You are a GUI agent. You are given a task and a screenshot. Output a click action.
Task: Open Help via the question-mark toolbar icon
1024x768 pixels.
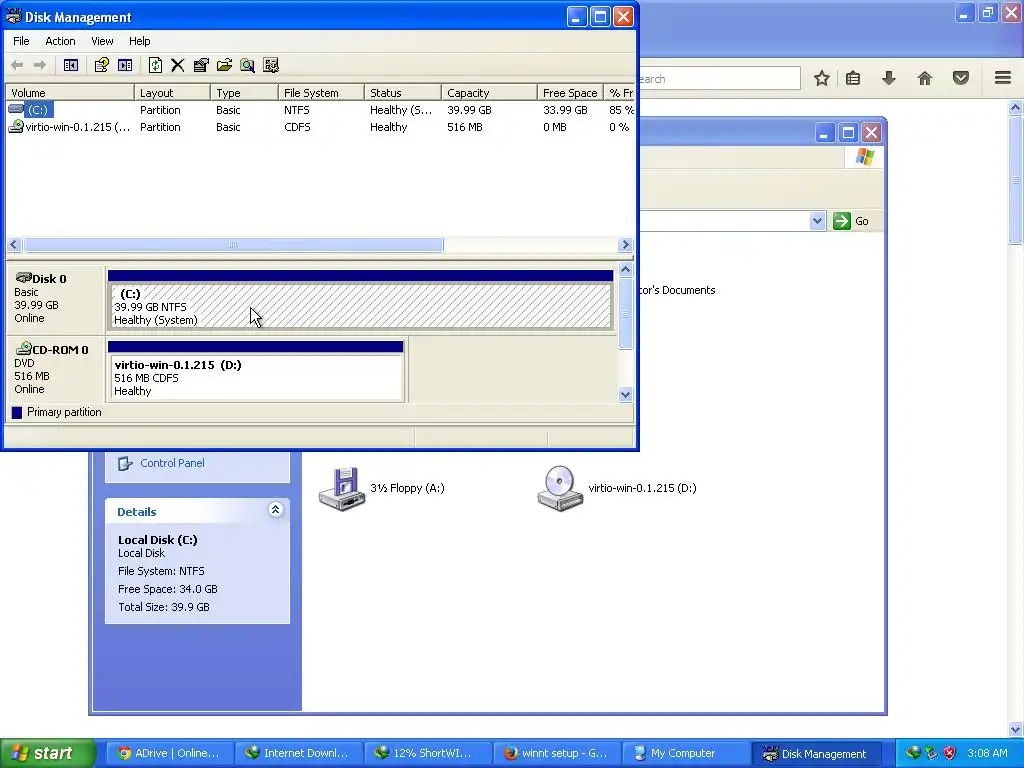click(x=101, y=65)
